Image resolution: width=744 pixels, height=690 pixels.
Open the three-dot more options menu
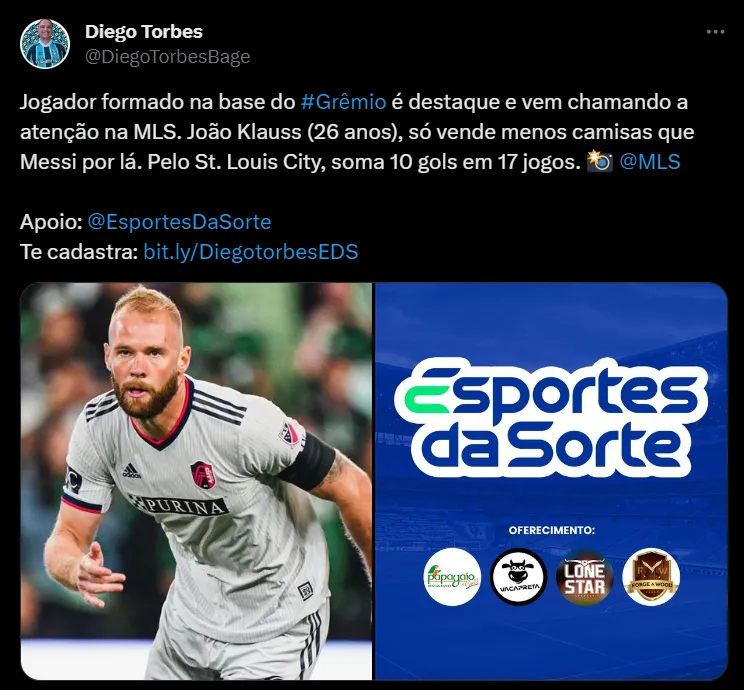click(715, 32)
